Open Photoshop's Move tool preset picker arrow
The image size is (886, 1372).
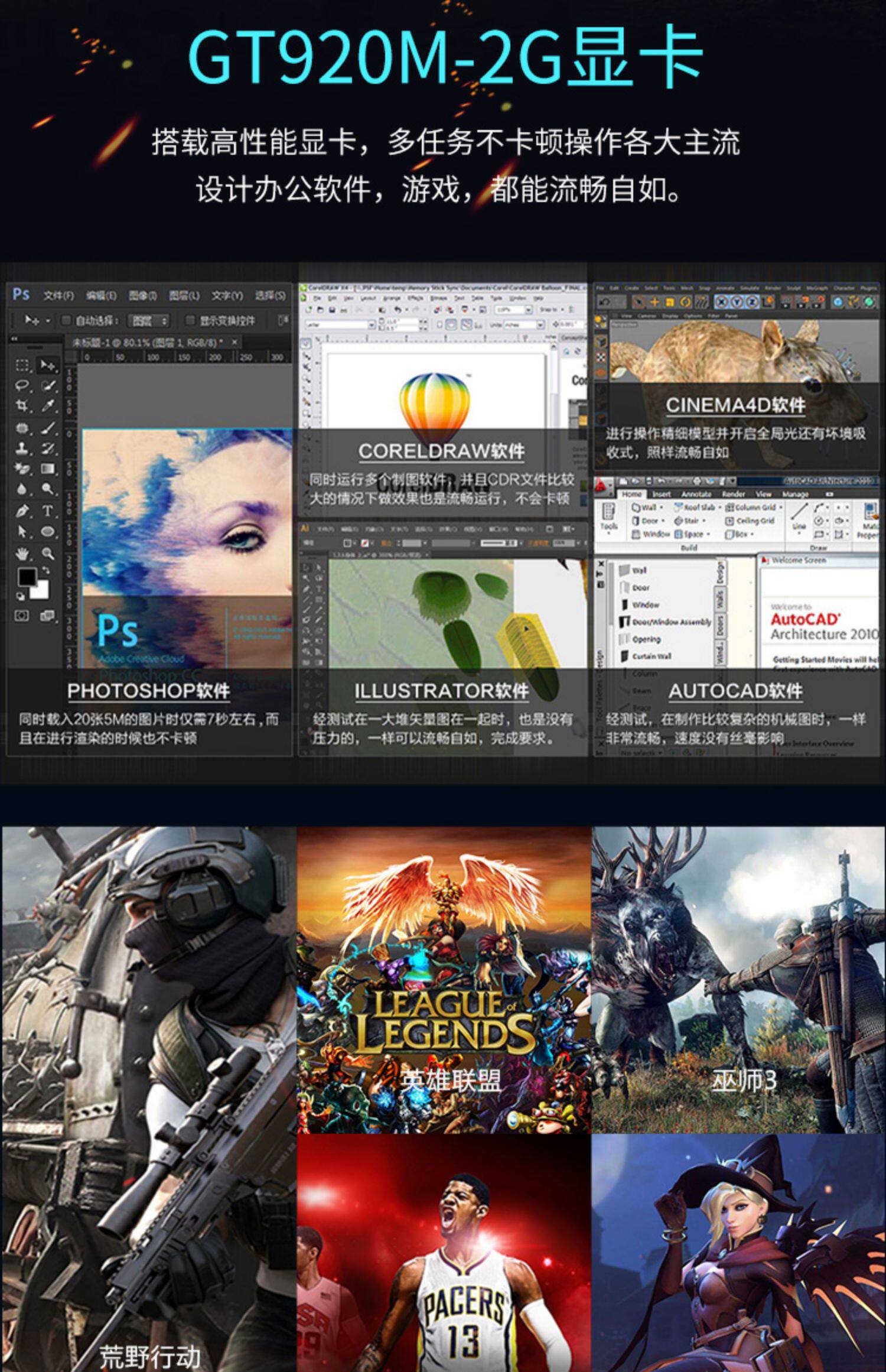(x=48, y=321)
